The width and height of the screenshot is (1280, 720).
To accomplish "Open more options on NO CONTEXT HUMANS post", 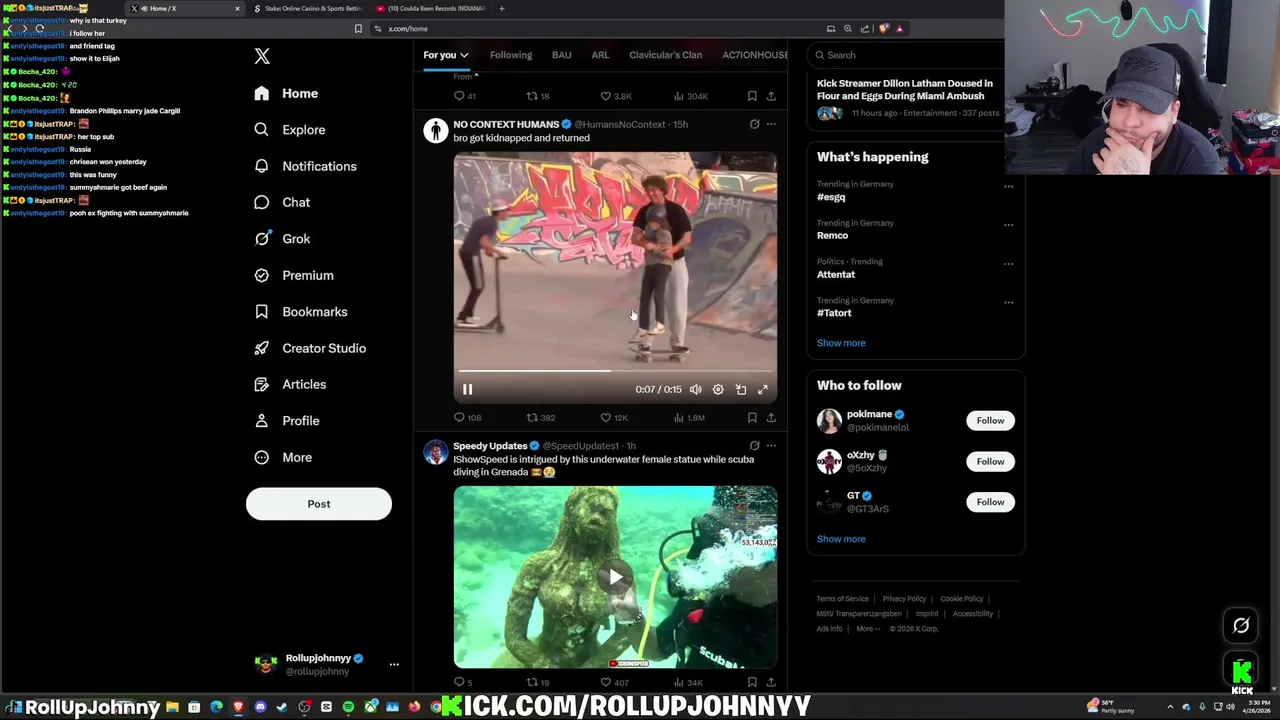I will pyautogui.click(x=771, y=124).
